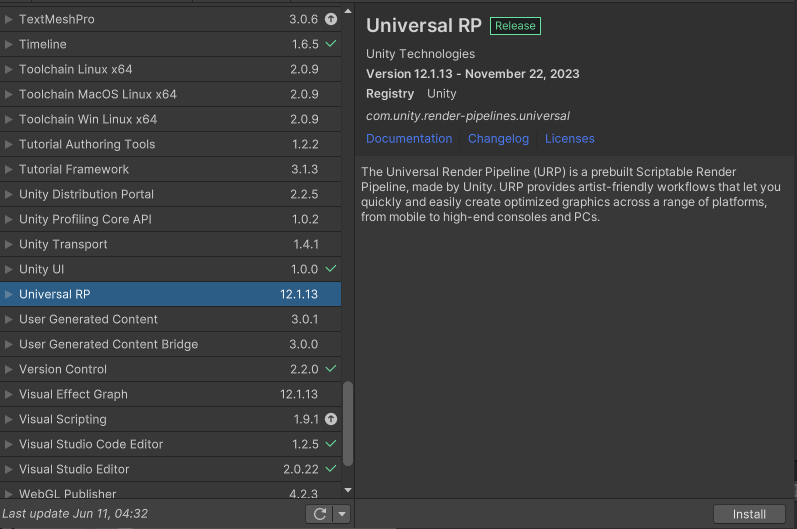Select the Visual Effect Graph package
The height and width of the screenshot is (529, 797).
(x=170, y=394)
